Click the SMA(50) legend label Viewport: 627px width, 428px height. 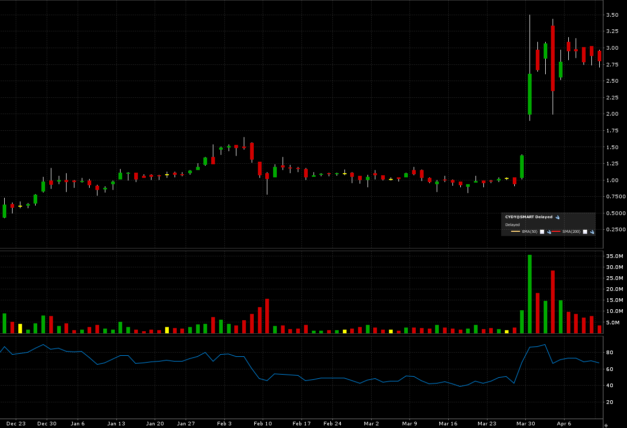pos(530,231)
